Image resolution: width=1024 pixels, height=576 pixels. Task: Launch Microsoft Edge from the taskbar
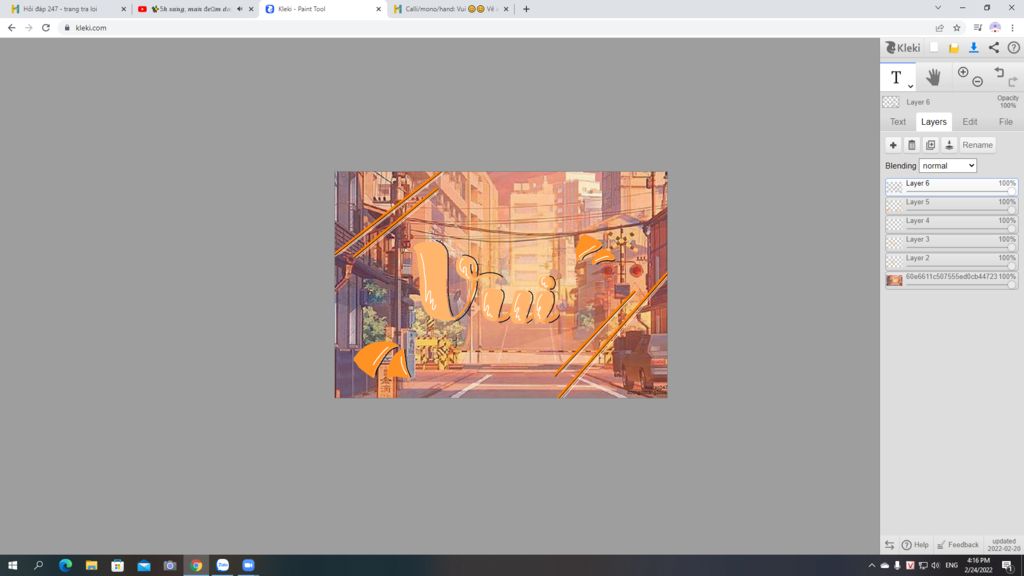(65, 566)
